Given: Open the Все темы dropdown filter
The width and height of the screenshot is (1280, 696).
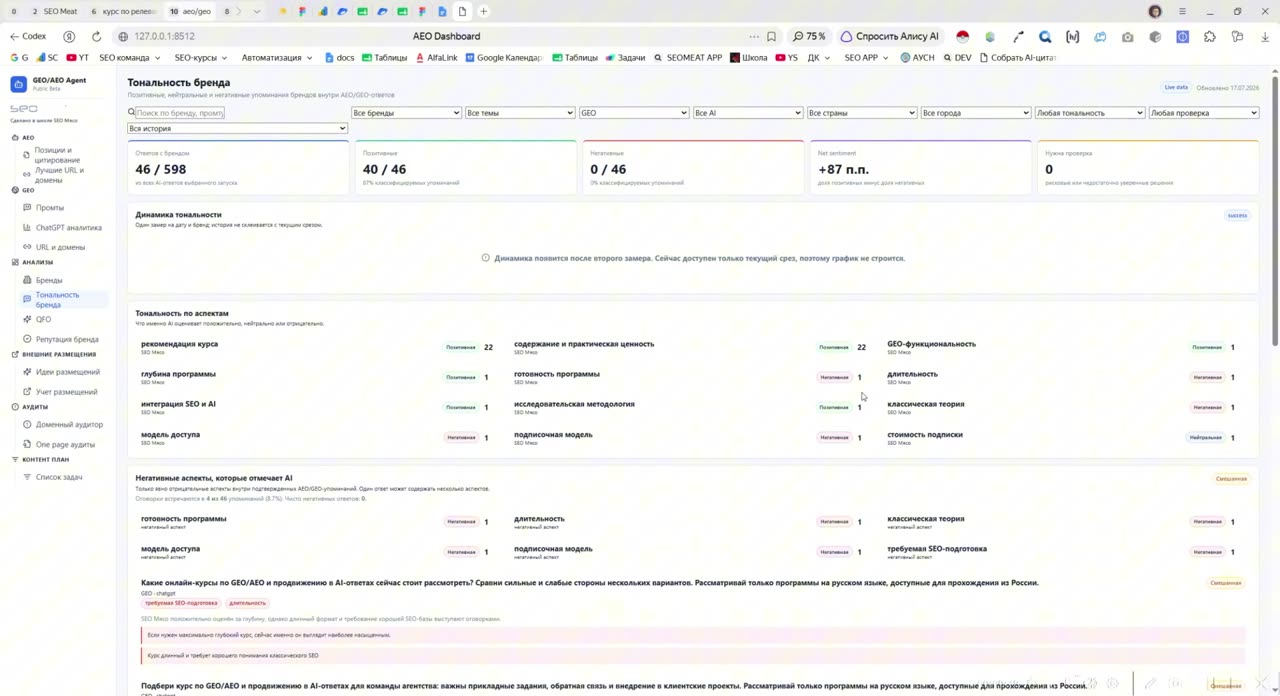Looking at the screenshot, I should [x=520, y=113].
